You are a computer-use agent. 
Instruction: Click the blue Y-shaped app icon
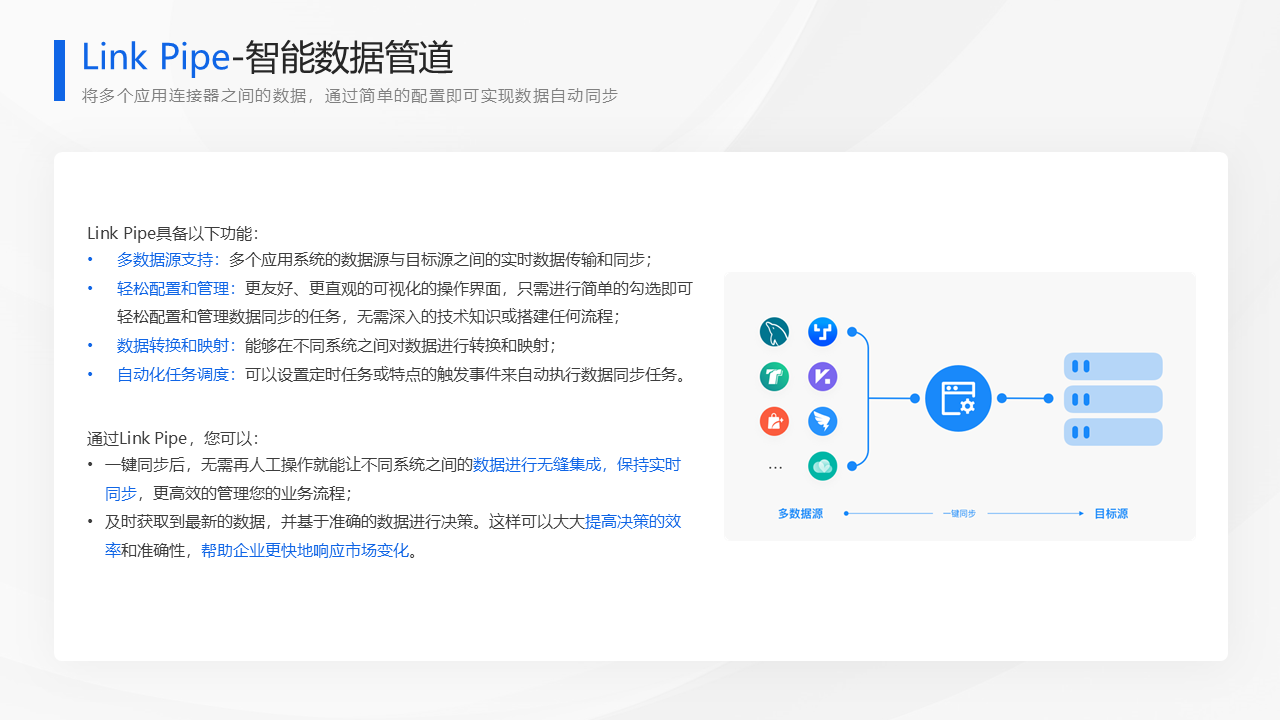[822, 332]
